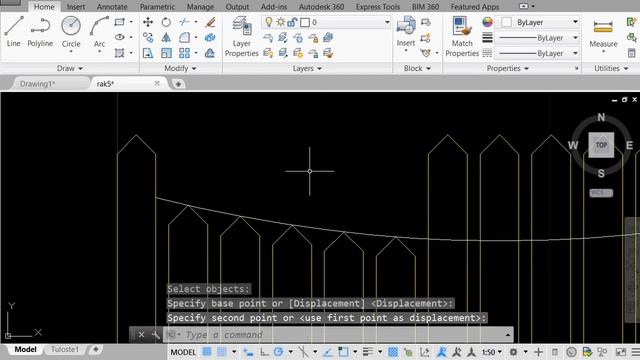Toggle lineweight display in status bar

pyautogui.click(x=368, y=351)
